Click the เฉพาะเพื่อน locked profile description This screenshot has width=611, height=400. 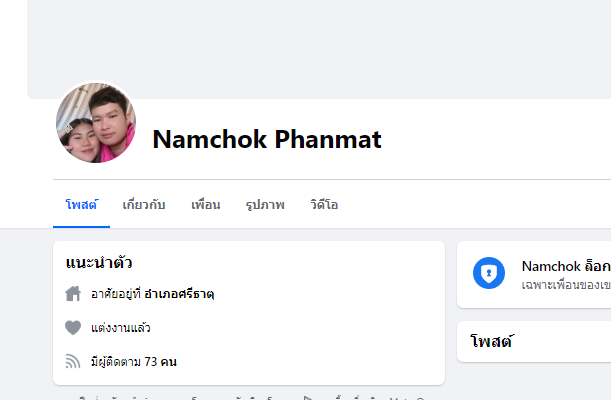[x=565, y=285]
